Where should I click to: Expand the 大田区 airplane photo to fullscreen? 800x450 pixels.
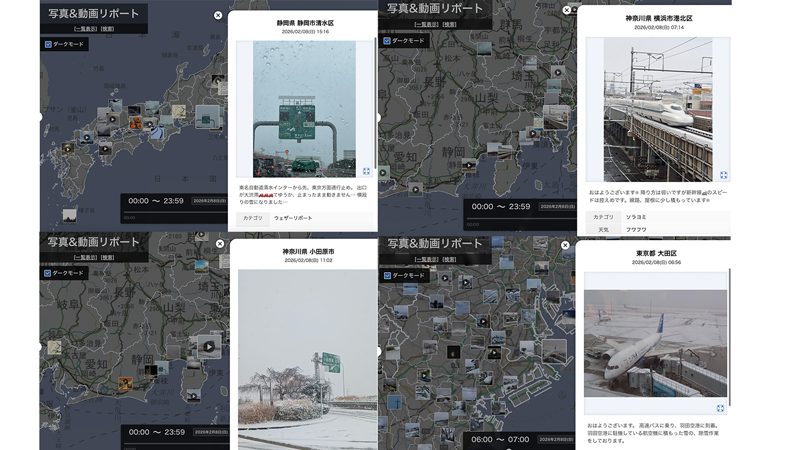(x=720, y=408)
